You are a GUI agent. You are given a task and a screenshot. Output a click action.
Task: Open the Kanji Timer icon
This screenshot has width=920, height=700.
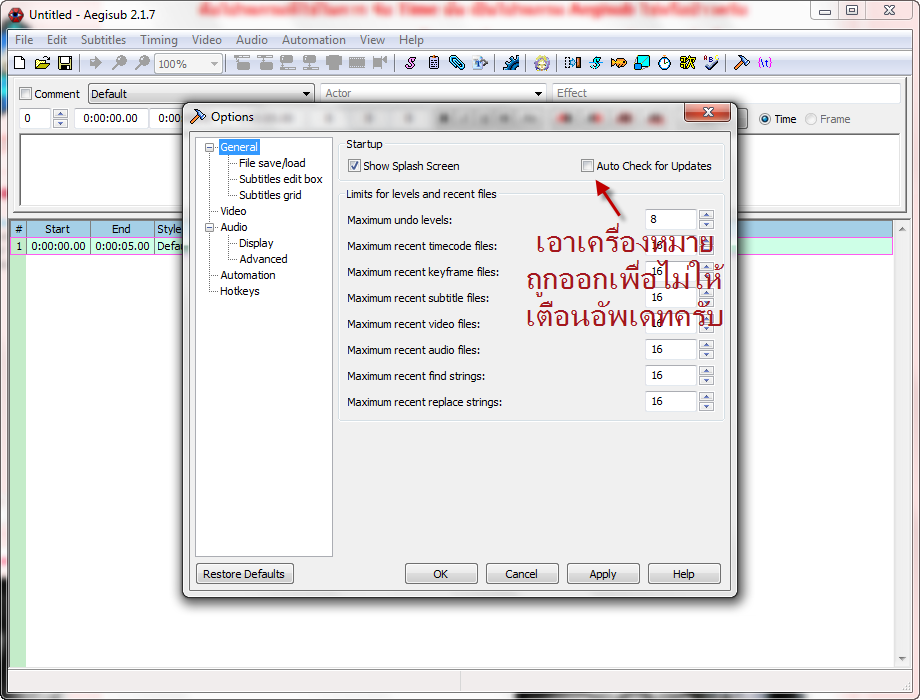click(x=688, y=63)
